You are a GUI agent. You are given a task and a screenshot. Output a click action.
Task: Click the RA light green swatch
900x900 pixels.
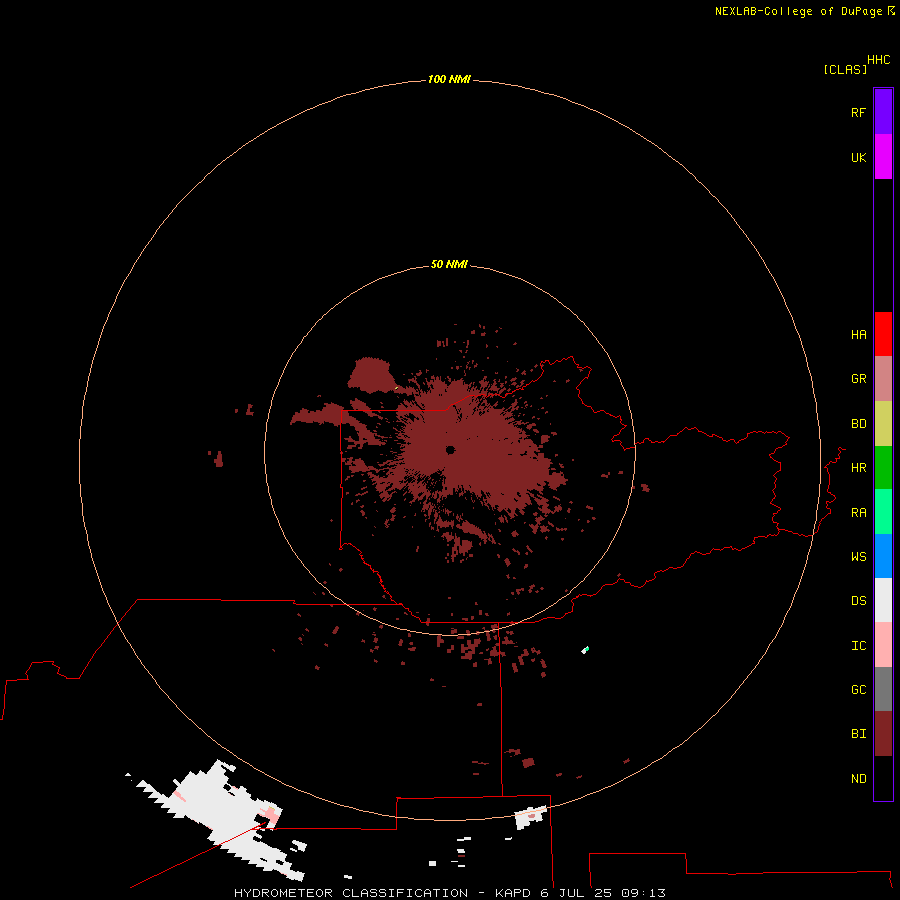[x=883, y=512]
